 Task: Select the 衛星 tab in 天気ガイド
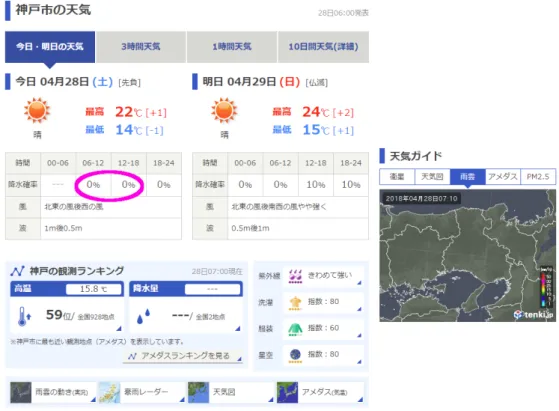tap(397, 177)
